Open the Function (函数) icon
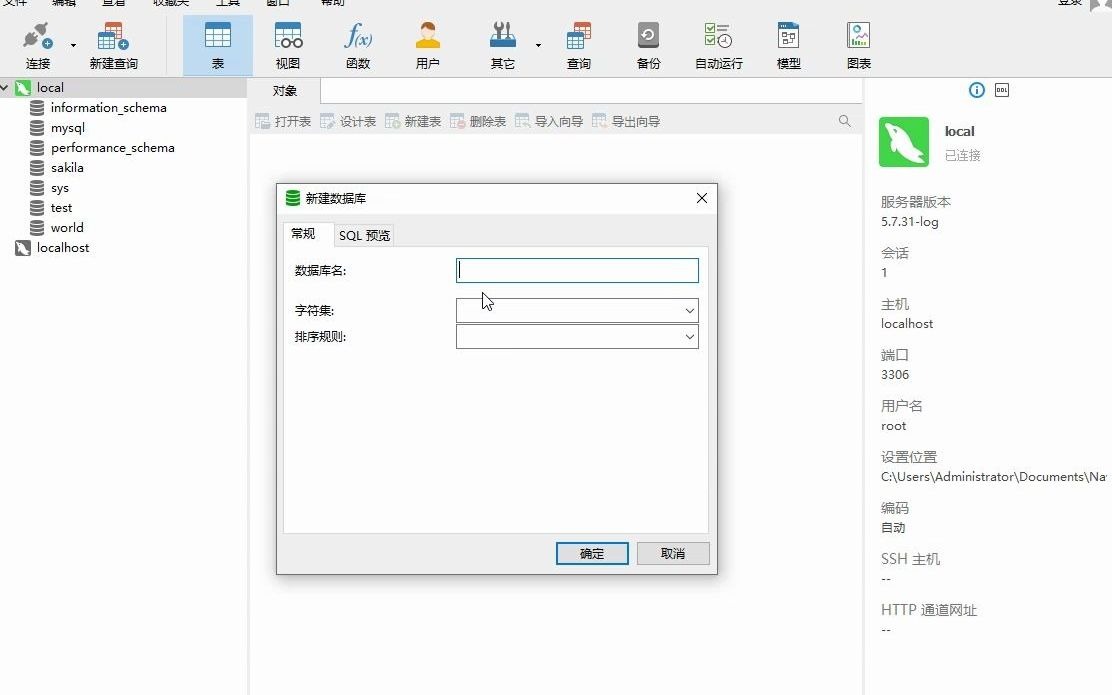 click(358, 45)
